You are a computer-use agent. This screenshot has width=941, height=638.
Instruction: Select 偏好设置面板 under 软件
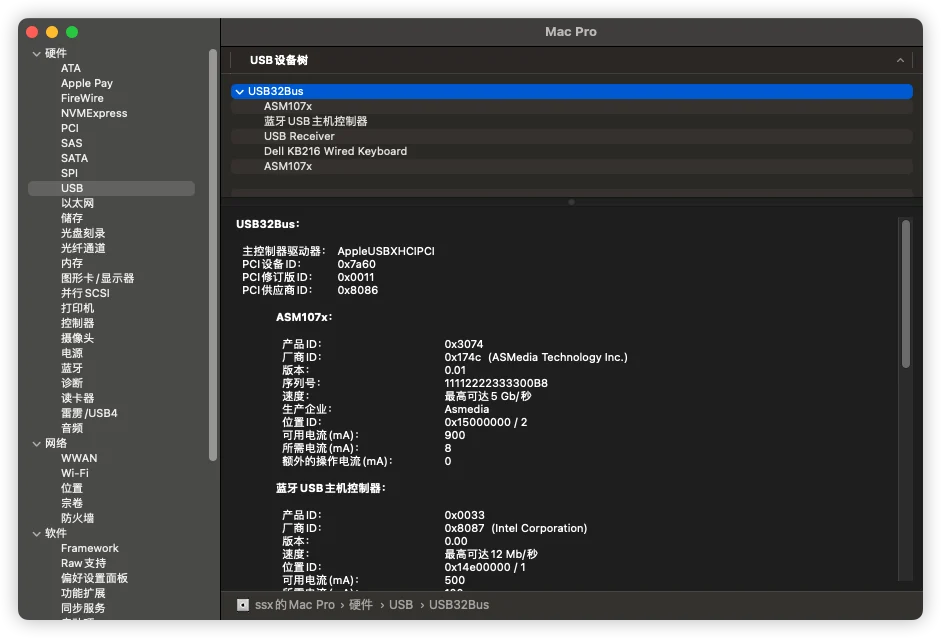(x=94, y=579)
